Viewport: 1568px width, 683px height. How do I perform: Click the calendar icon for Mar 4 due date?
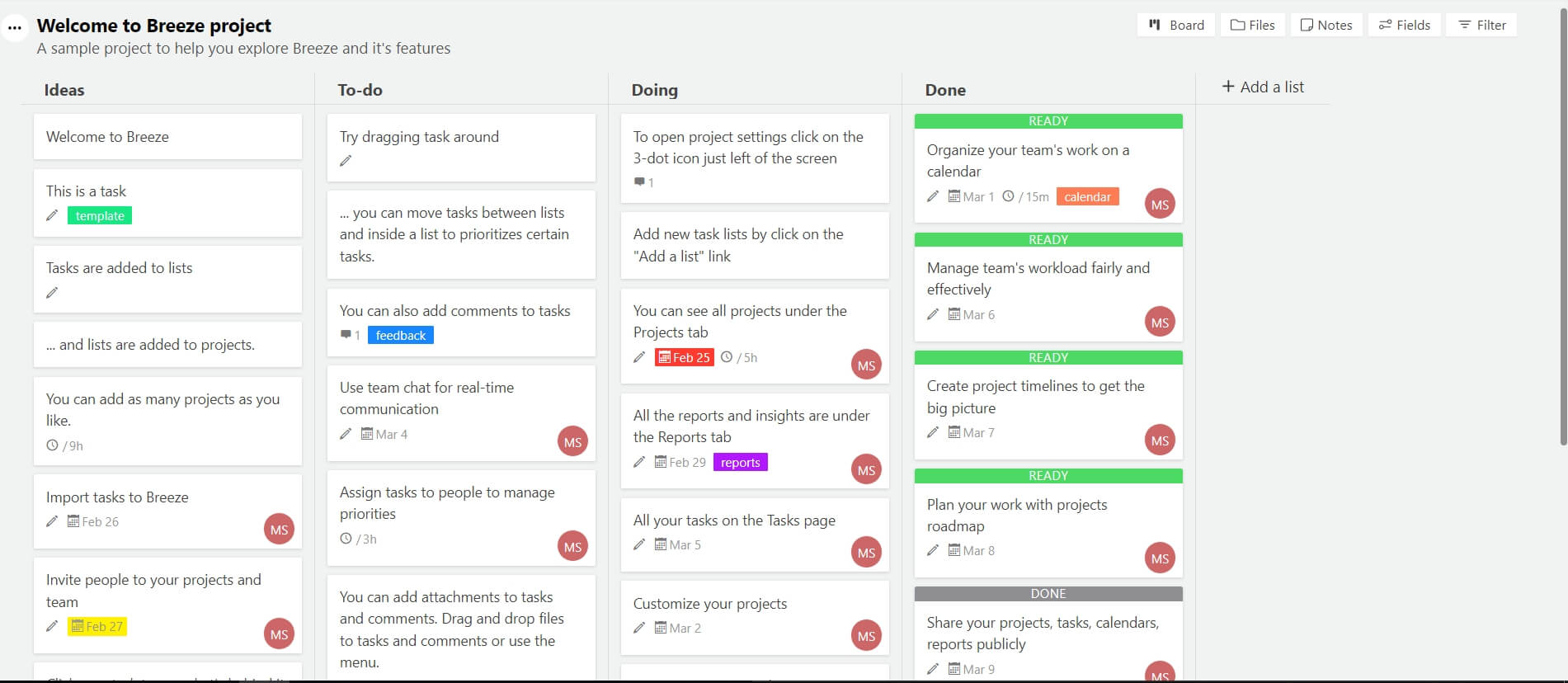coord(367,434)
